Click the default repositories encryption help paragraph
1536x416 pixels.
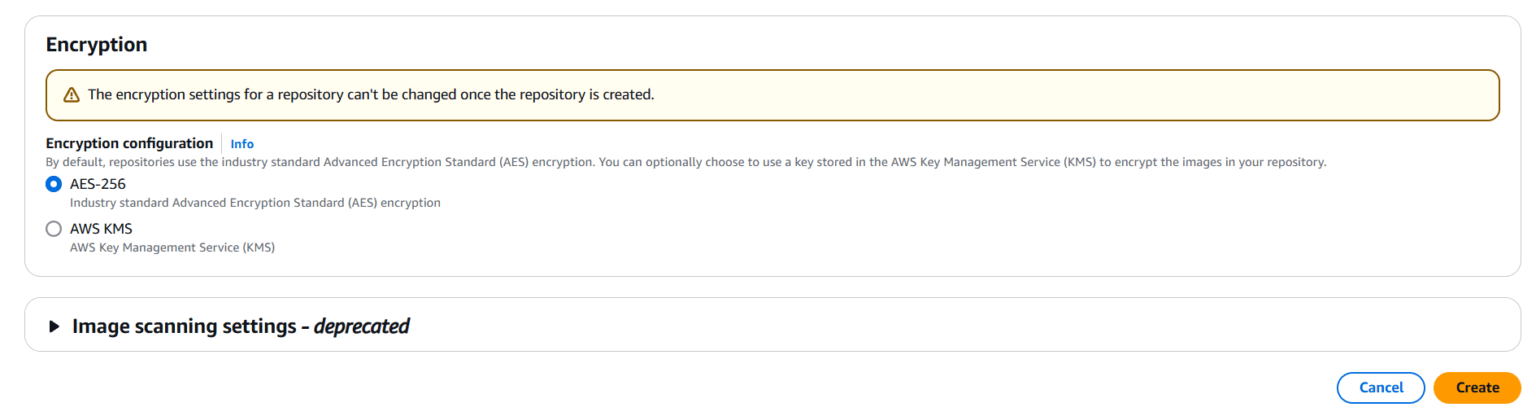686,162
